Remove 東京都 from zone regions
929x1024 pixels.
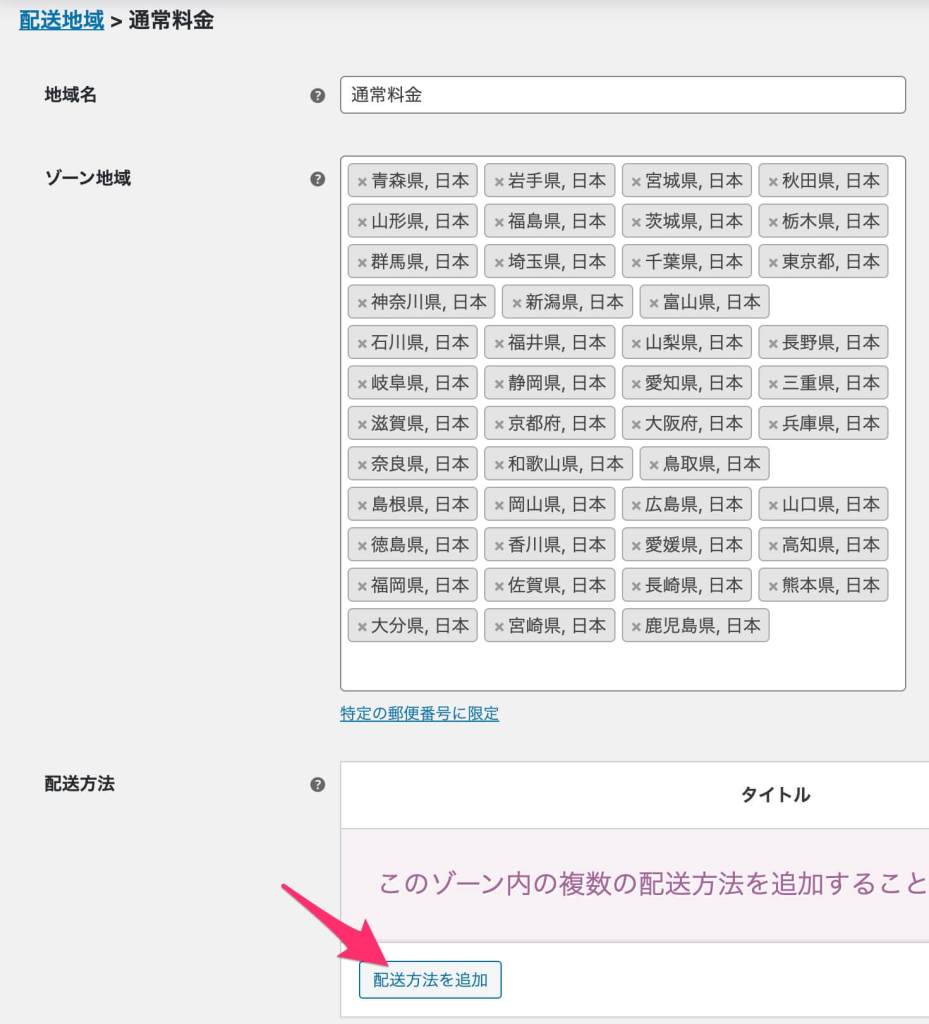[772, 262]
